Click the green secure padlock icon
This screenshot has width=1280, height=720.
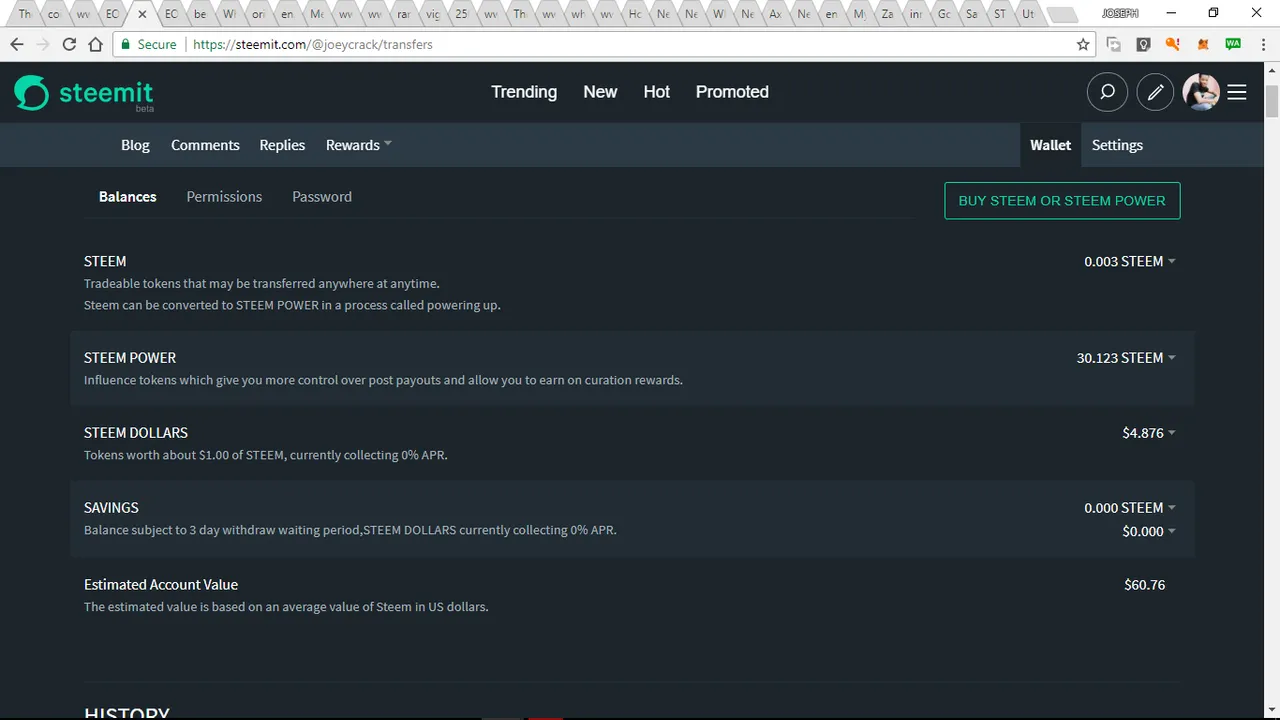coord(125,44)
